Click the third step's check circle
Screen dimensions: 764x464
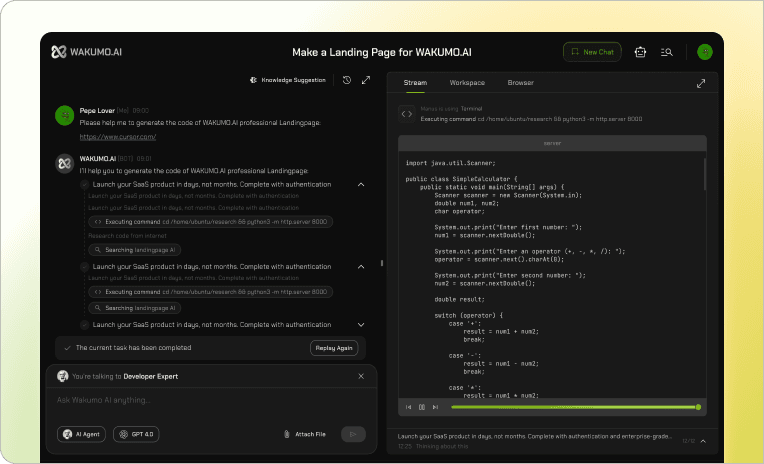pyautogui.click(x=84, y=325)
